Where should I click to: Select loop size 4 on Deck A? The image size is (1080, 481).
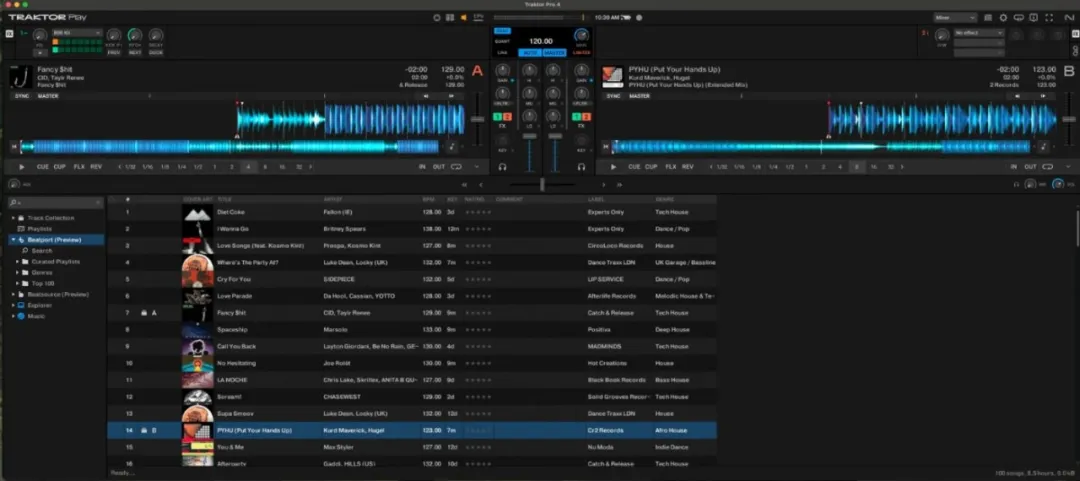tap(248, 167)
